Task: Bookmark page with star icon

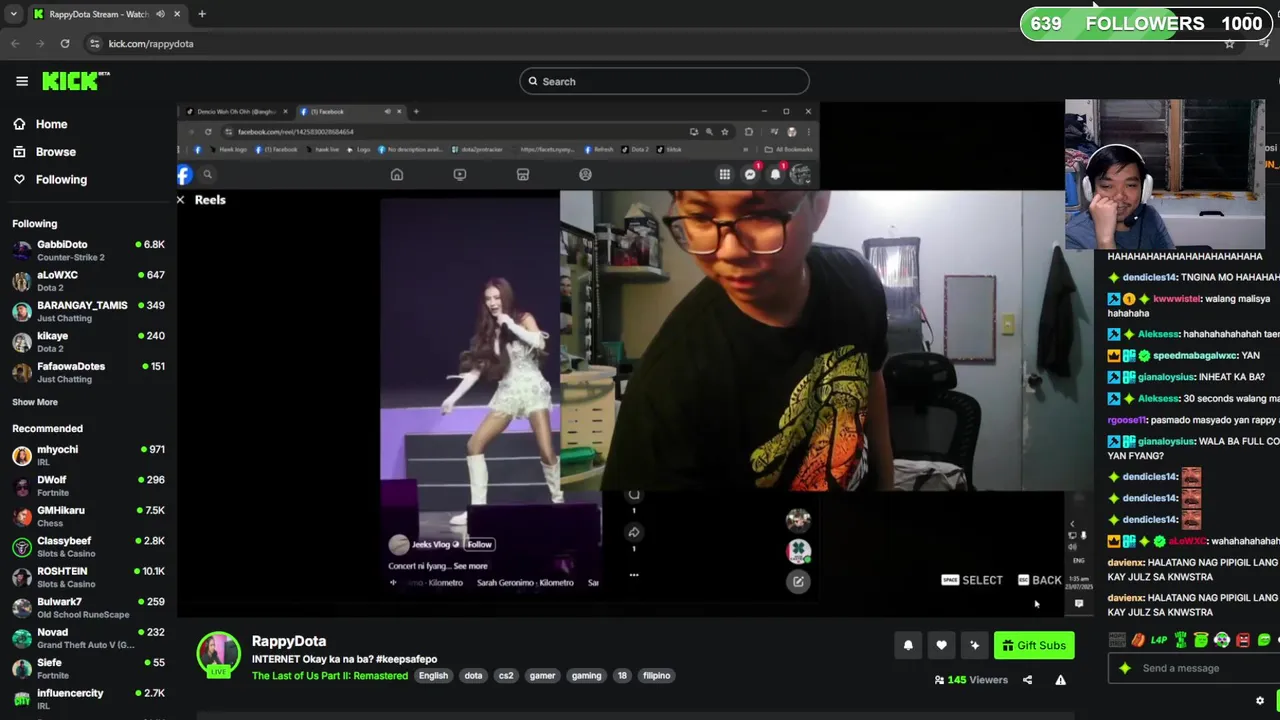Action: (1229, 43)
